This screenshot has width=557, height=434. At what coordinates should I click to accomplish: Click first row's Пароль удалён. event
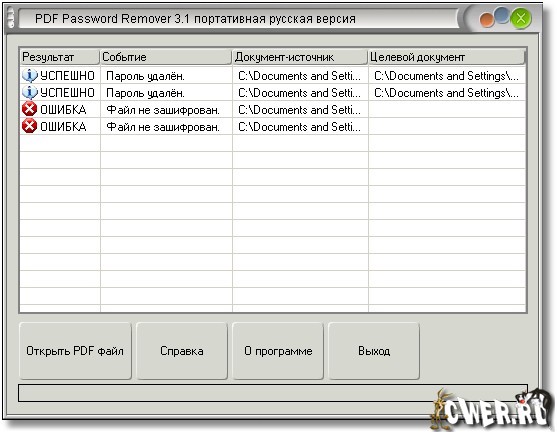145,76
